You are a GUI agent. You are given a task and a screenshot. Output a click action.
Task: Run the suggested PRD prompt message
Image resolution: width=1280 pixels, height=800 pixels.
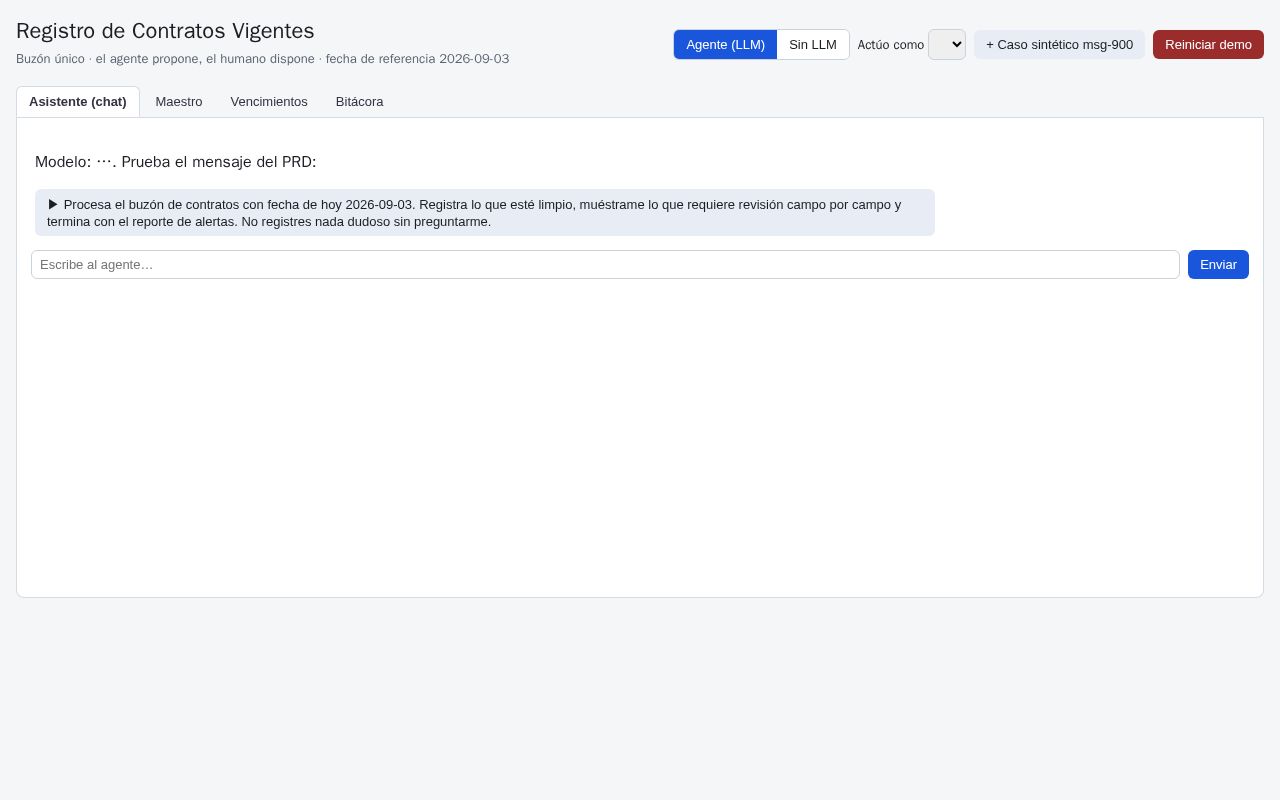[485, 213]
